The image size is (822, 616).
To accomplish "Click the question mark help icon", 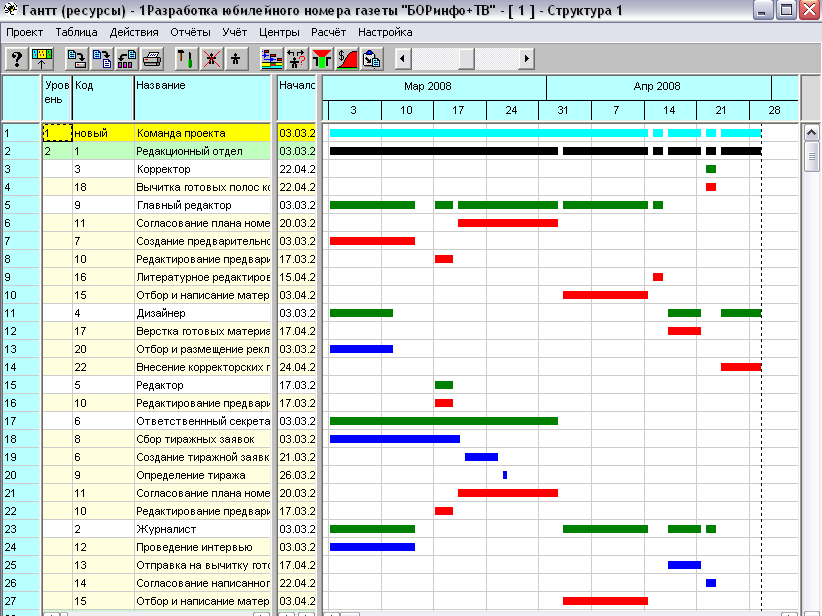I will [x=16, y=59].
